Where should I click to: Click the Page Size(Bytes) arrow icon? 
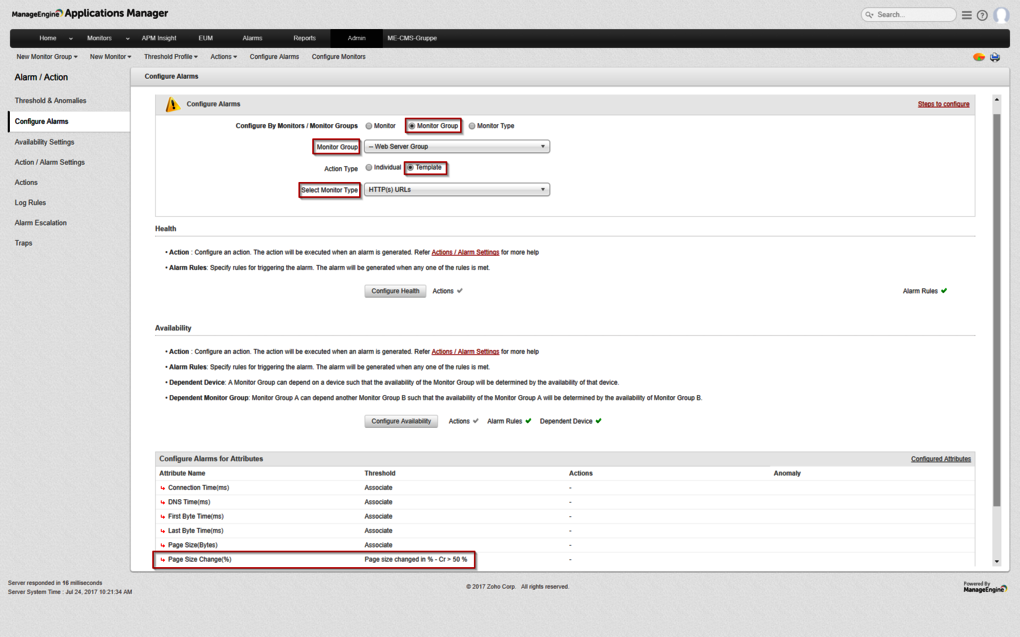click(x=163, y=545)
